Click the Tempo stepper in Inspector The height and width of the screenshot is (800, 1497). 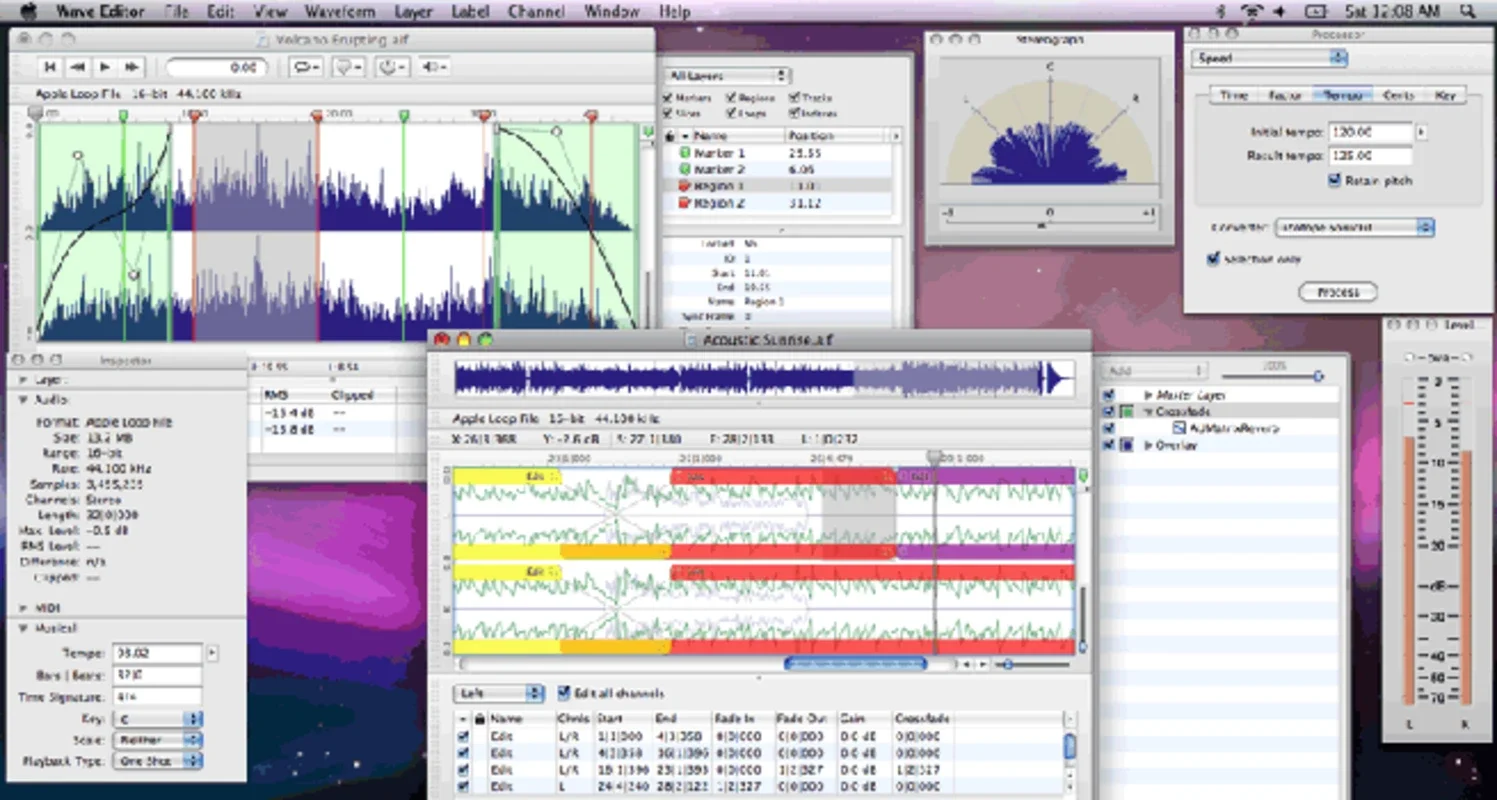click(211, 653)
